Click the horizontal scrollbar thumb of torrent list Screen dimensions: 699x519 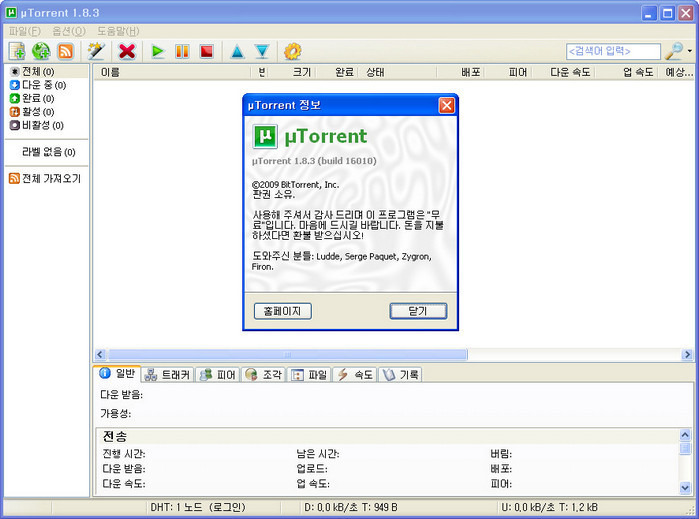click(x=288, y=355)
